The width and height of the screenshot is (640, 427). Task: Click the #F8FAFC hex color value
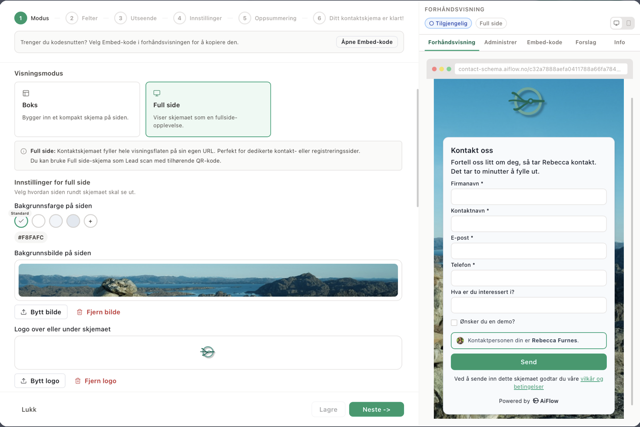31,237
